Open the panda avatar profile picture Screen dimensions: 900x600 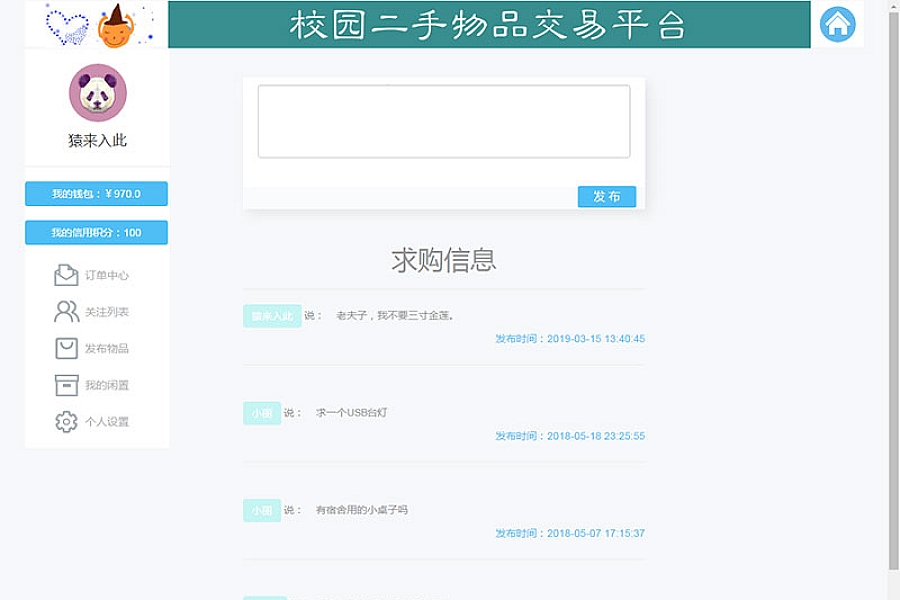98,92
